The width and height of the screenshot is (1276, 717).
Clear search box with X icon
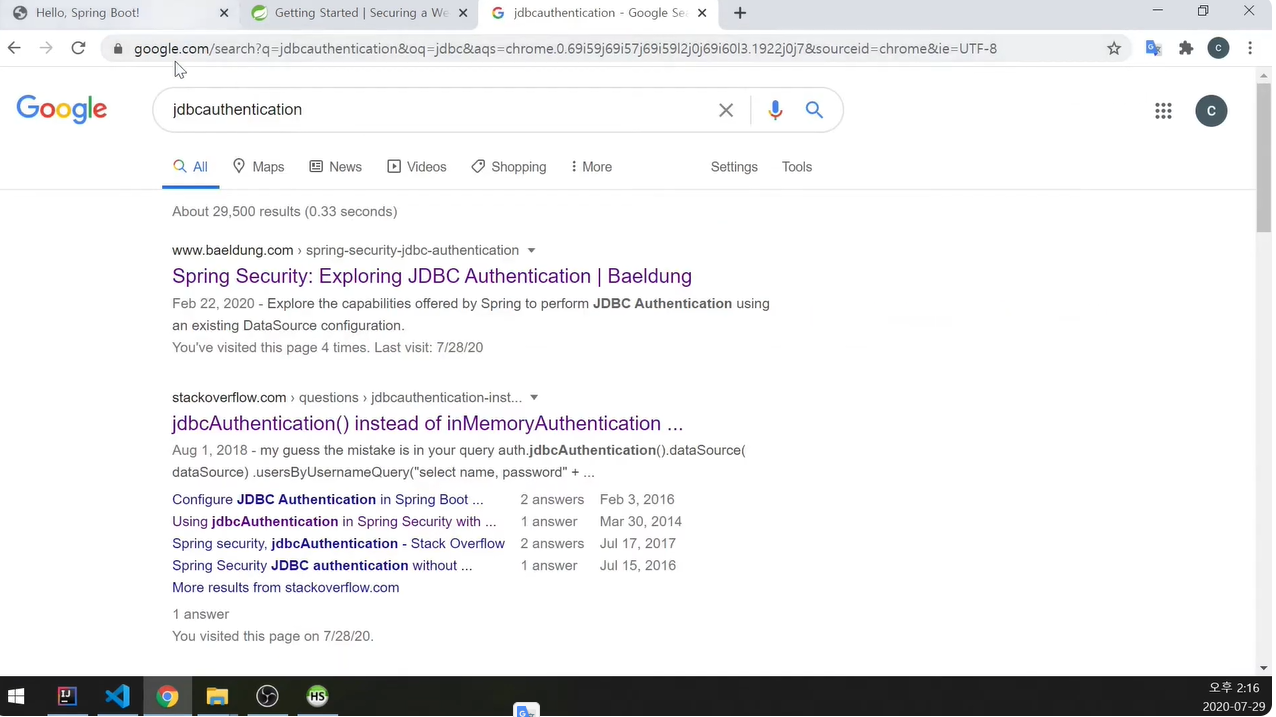click(x=726, y=110)
